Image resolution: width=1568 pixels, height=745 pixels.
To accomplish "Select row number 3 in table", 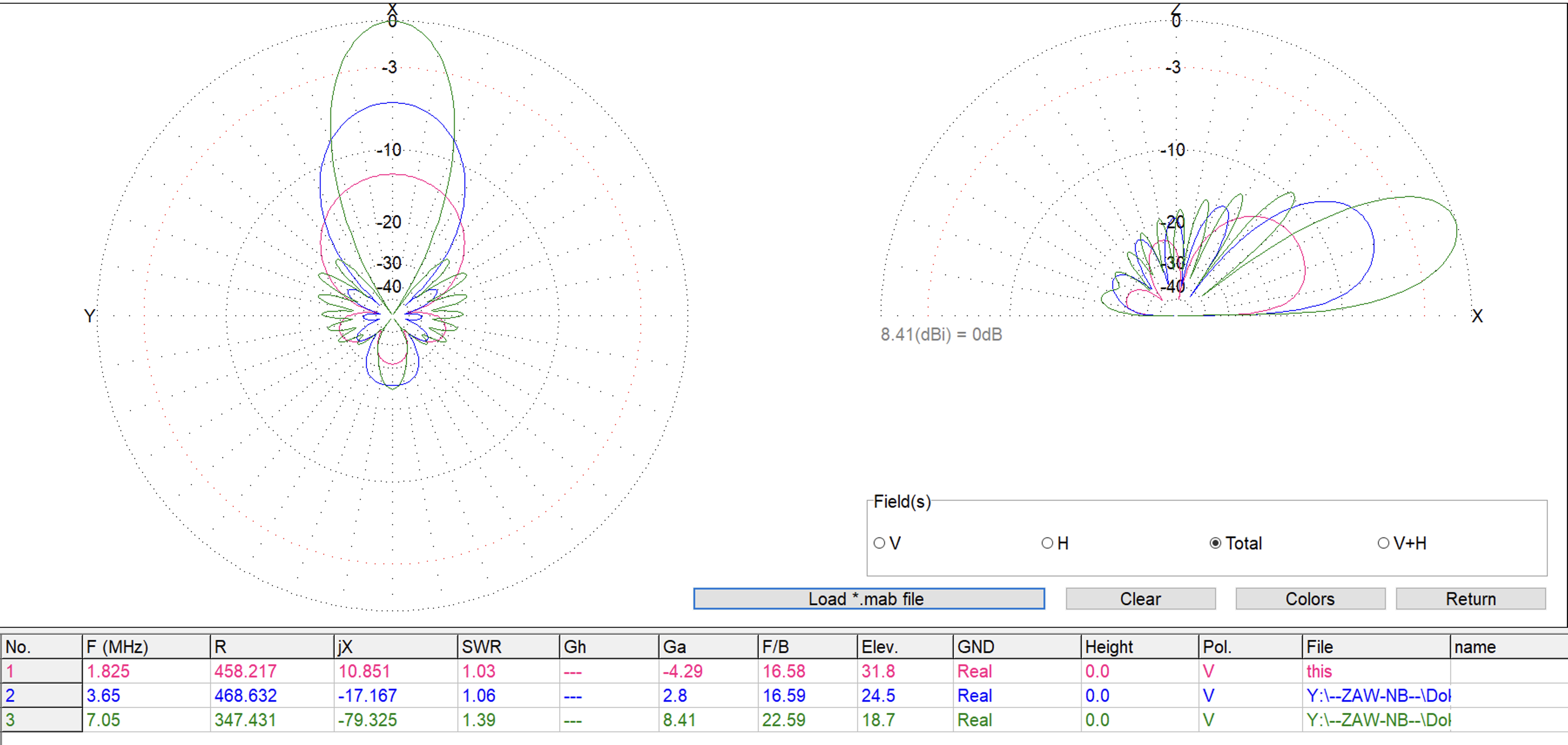I will click(41, 720).
